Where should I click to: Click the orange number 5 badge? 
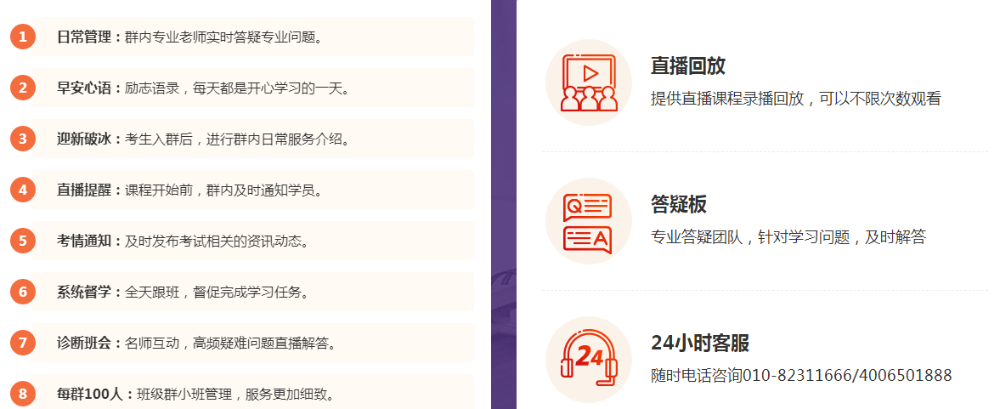(x=22, y=241)
